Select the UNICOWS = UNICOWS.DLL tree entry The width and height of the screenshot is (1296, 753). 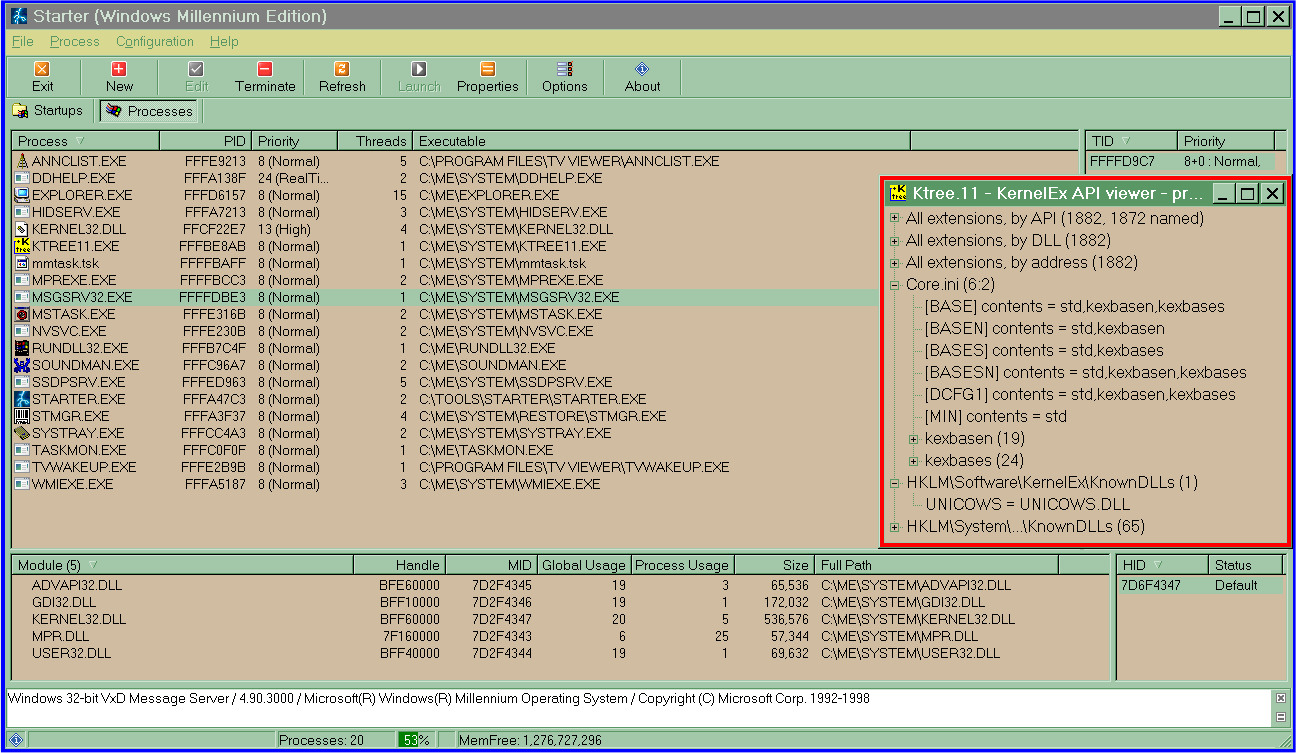(1027, 504)
